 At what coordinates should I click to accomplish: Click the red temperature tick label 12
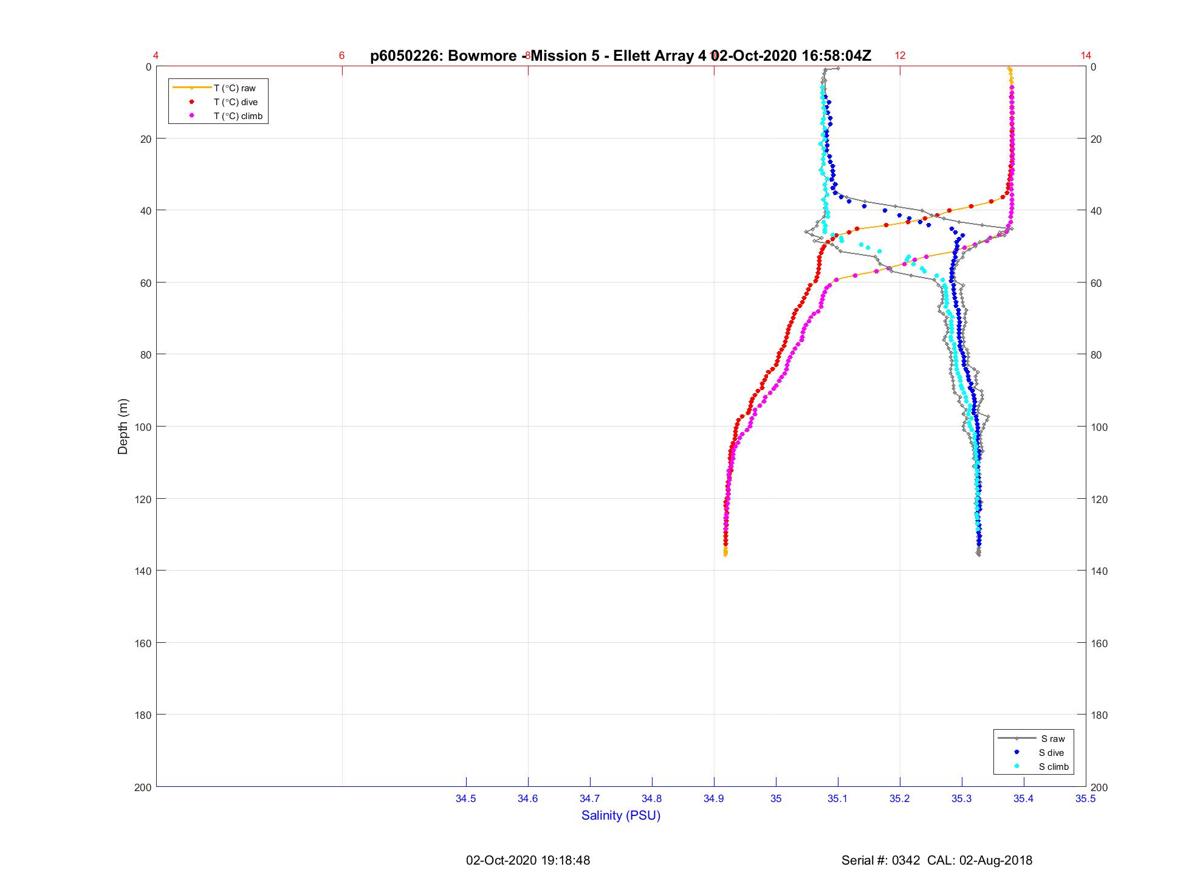point(900,56)
